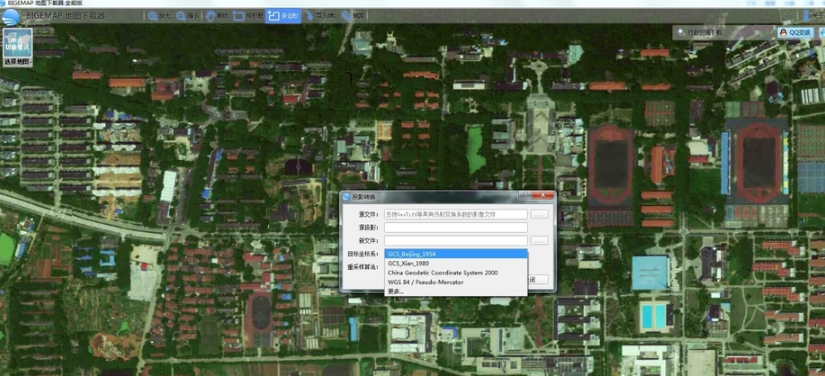Open the 选择地图 map source switcher

tap(17, 47)
